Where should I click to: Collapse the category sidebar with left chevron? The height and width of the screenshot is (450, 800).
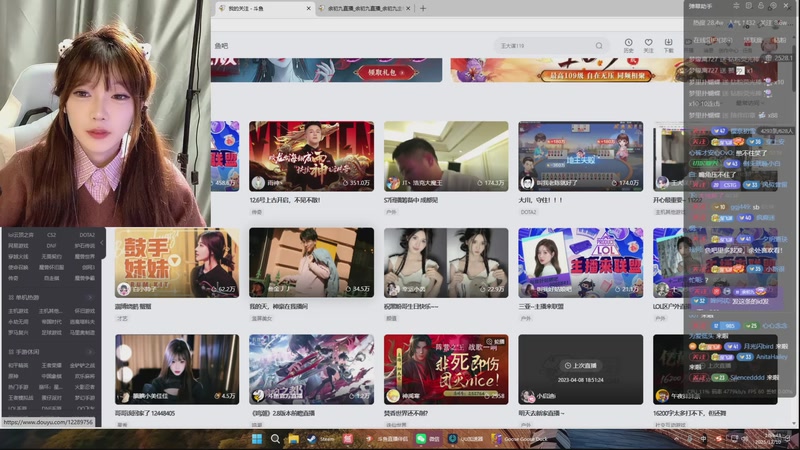pyautogui.click(x=102, y=243)
